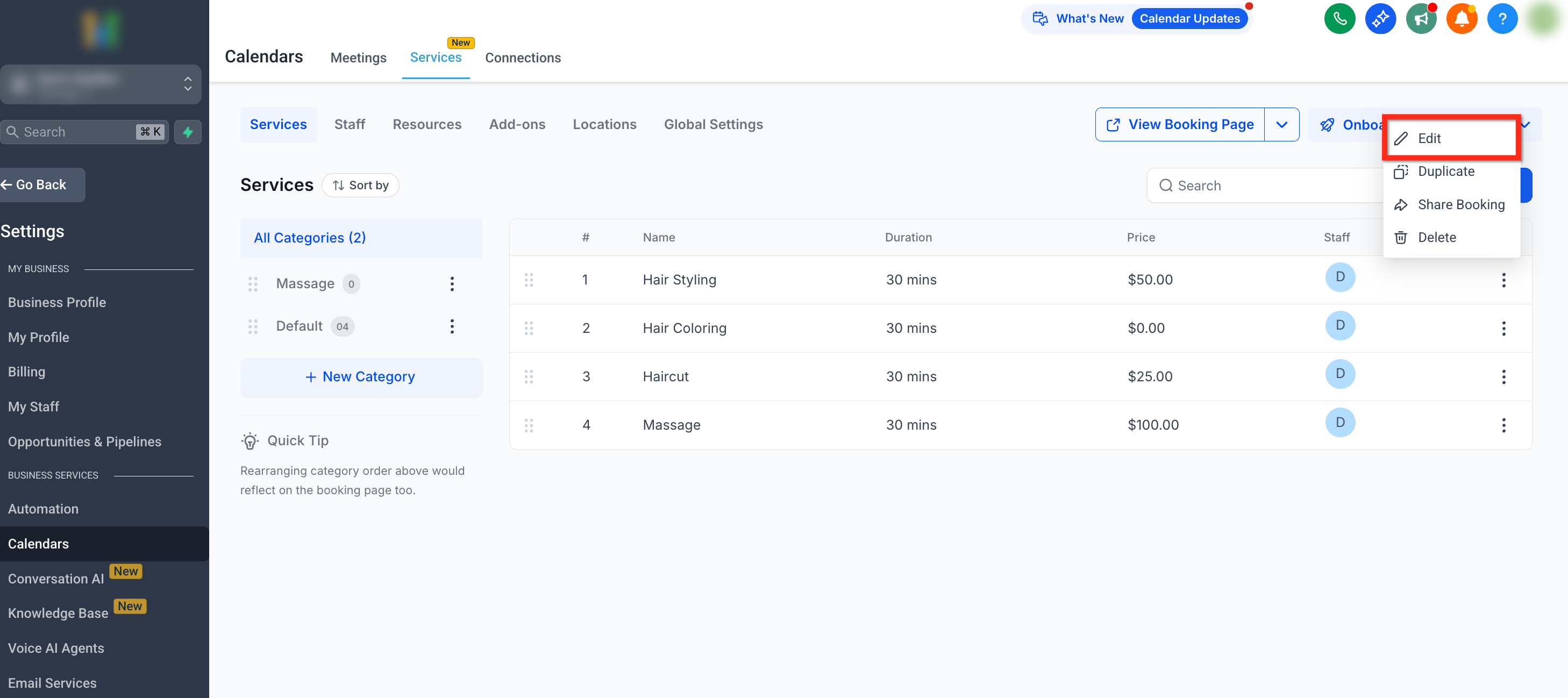This screenshot has height=698, width=1568.
Task: Switch to the Staff tab
Action: [x=350, y=125]
